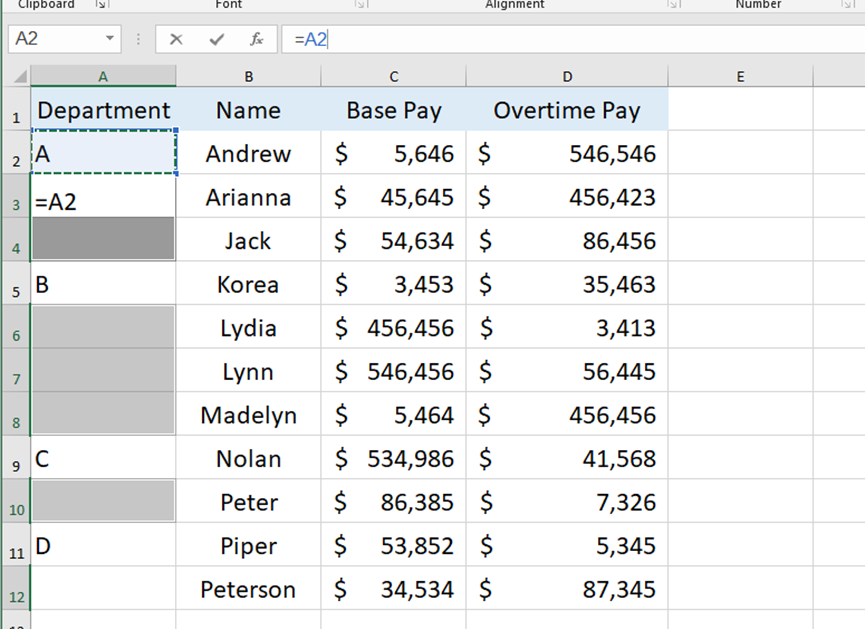Click the Overtime Pay header cell
Screen dimensions: 865x629
567,109
